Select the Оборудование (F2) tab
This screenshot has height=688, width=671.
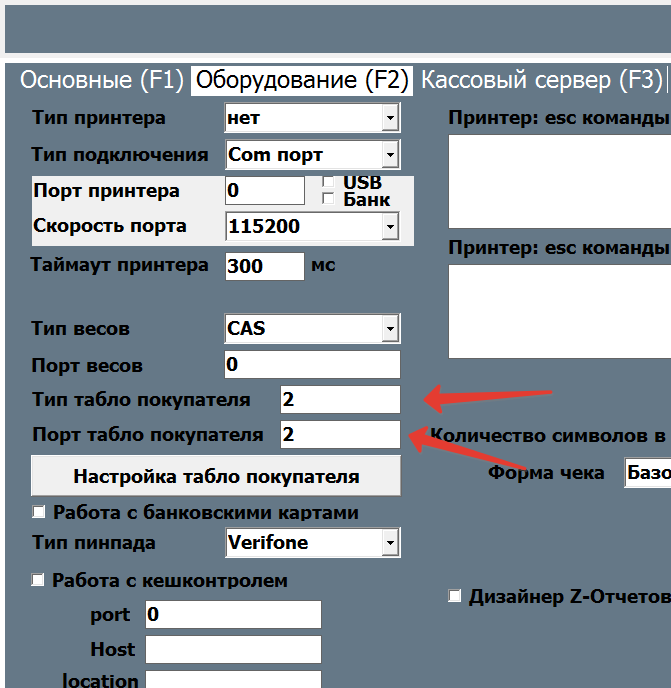tap(302, 81)
